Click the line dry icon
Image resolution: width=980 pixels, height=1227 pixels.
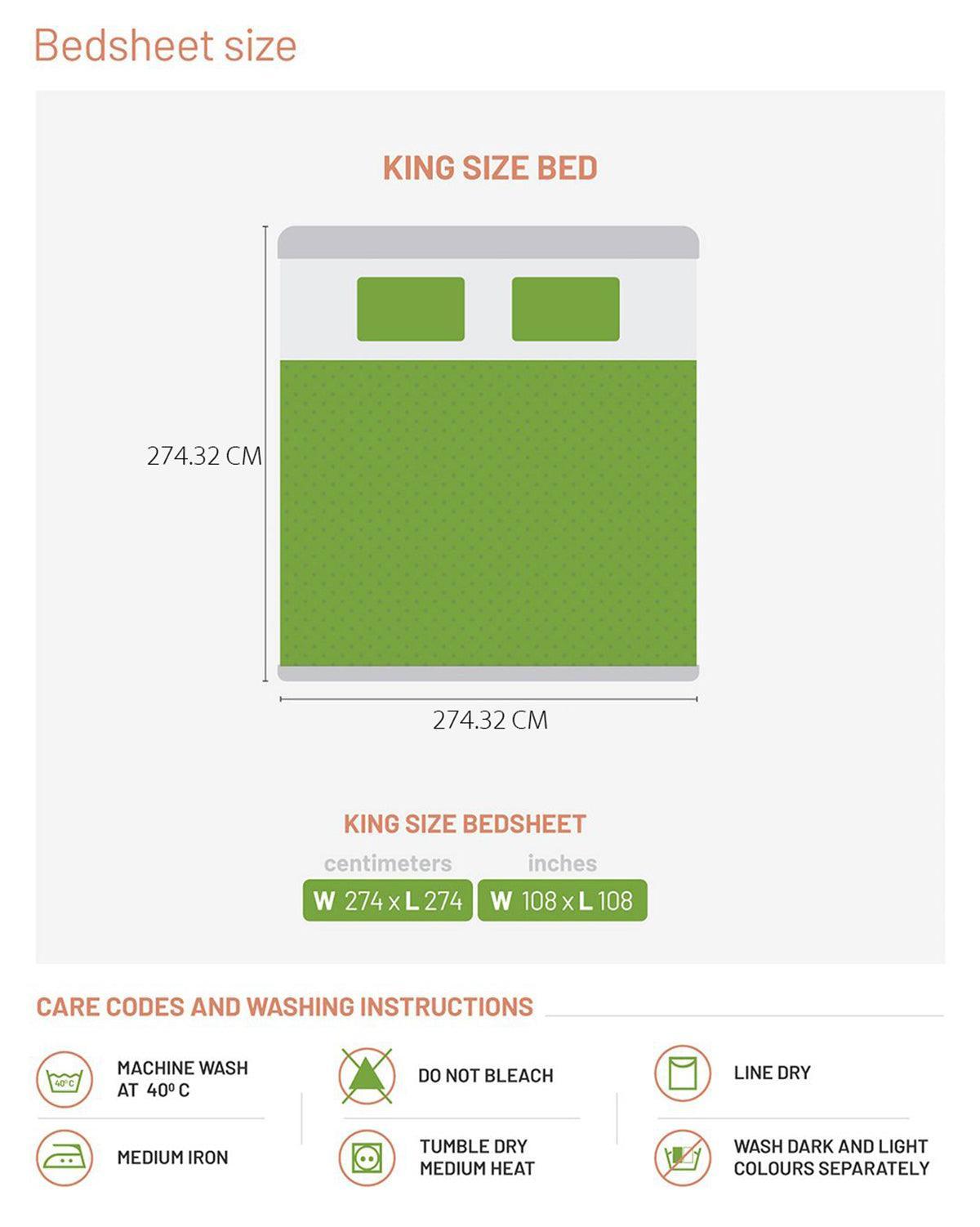(x=682, y=1073)
